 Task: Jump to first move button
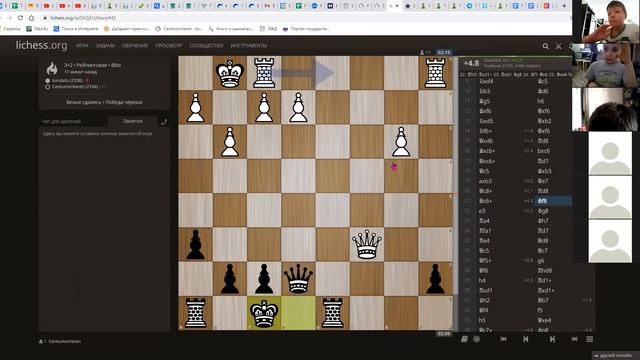[x=503, y=339]
